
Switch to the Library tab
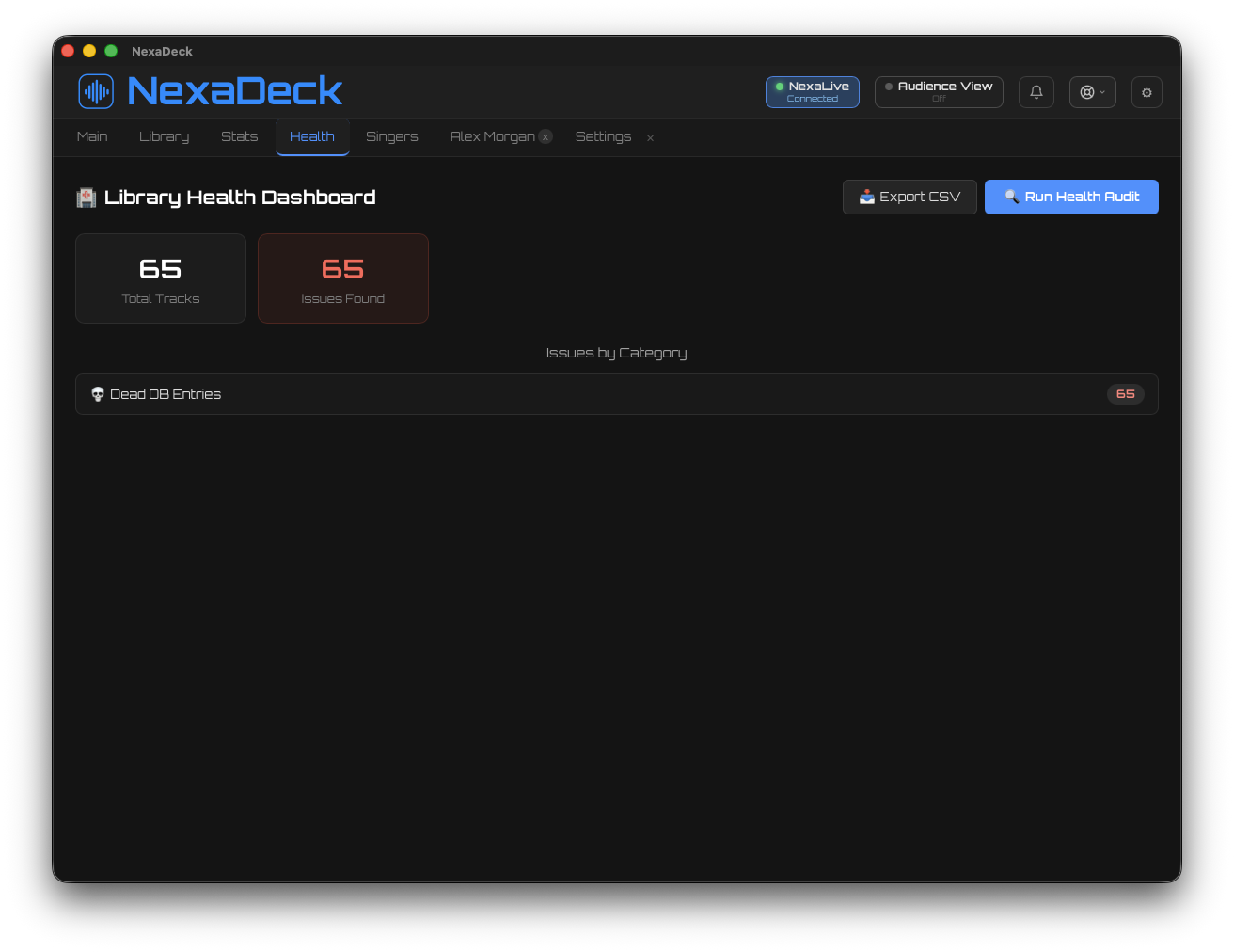pyautogui.click(x=164, y=136)
